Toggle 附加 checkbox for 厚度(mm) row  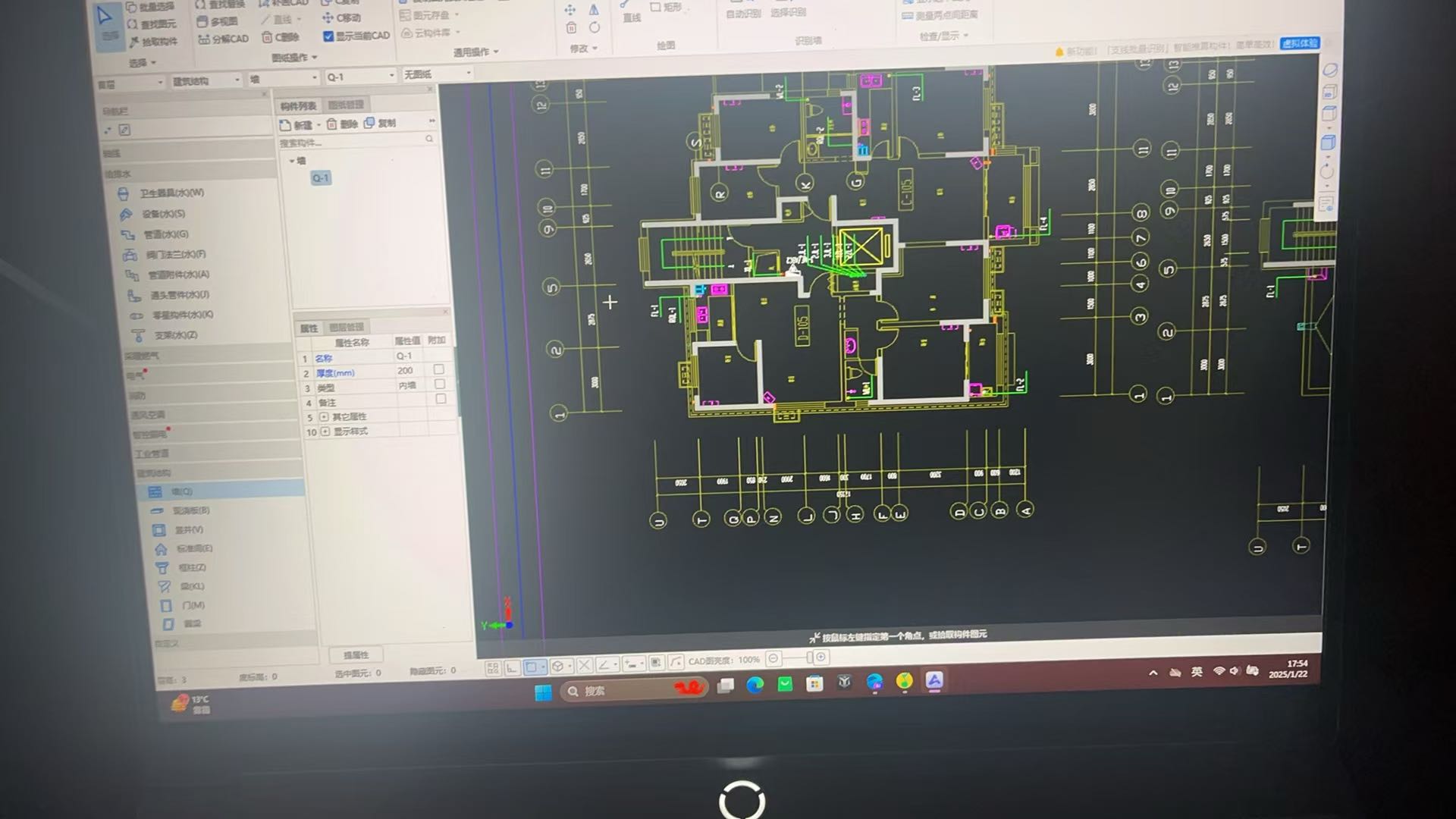(438, 369)
